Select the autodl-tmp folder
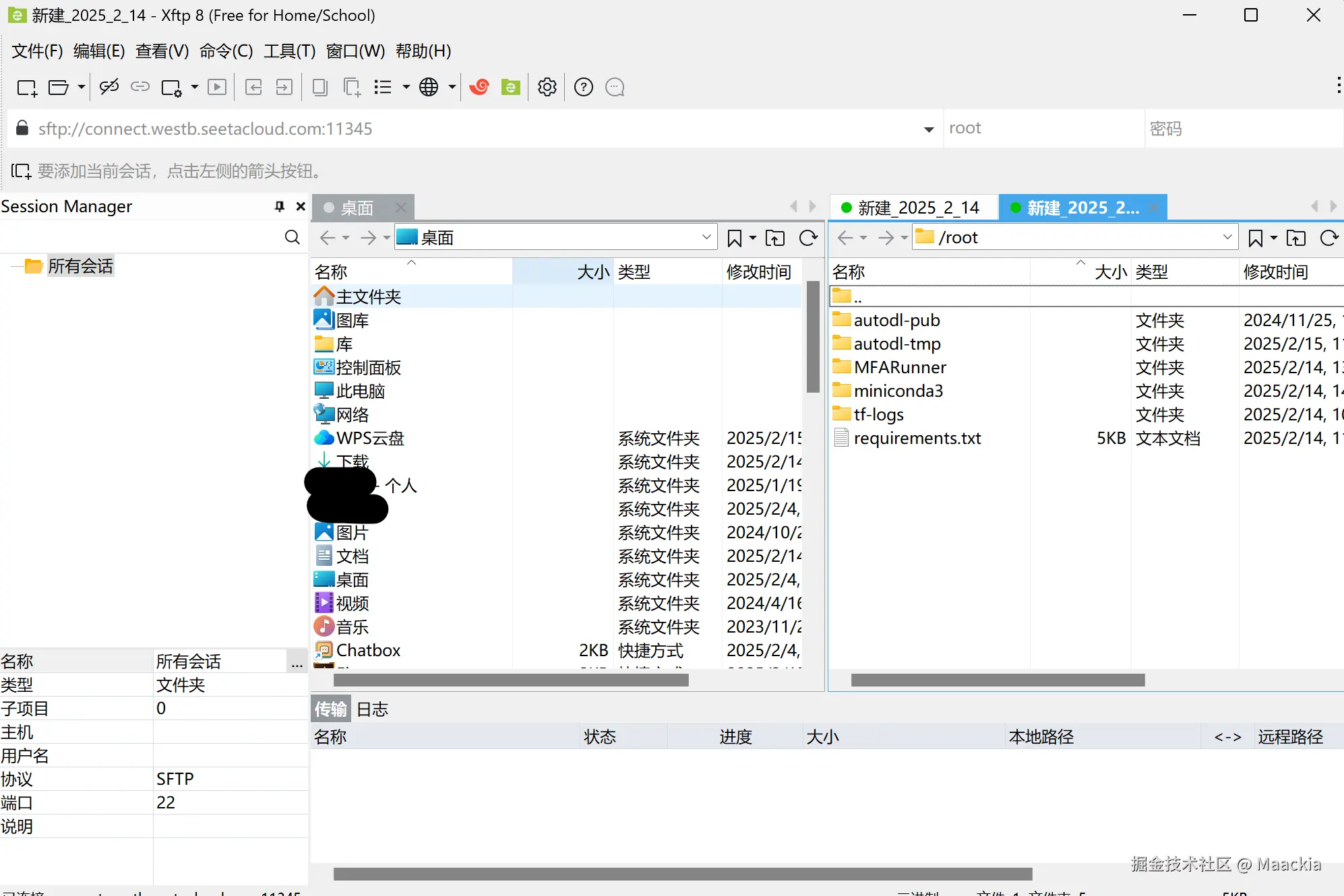1344x896 pixels. point(896,344)
